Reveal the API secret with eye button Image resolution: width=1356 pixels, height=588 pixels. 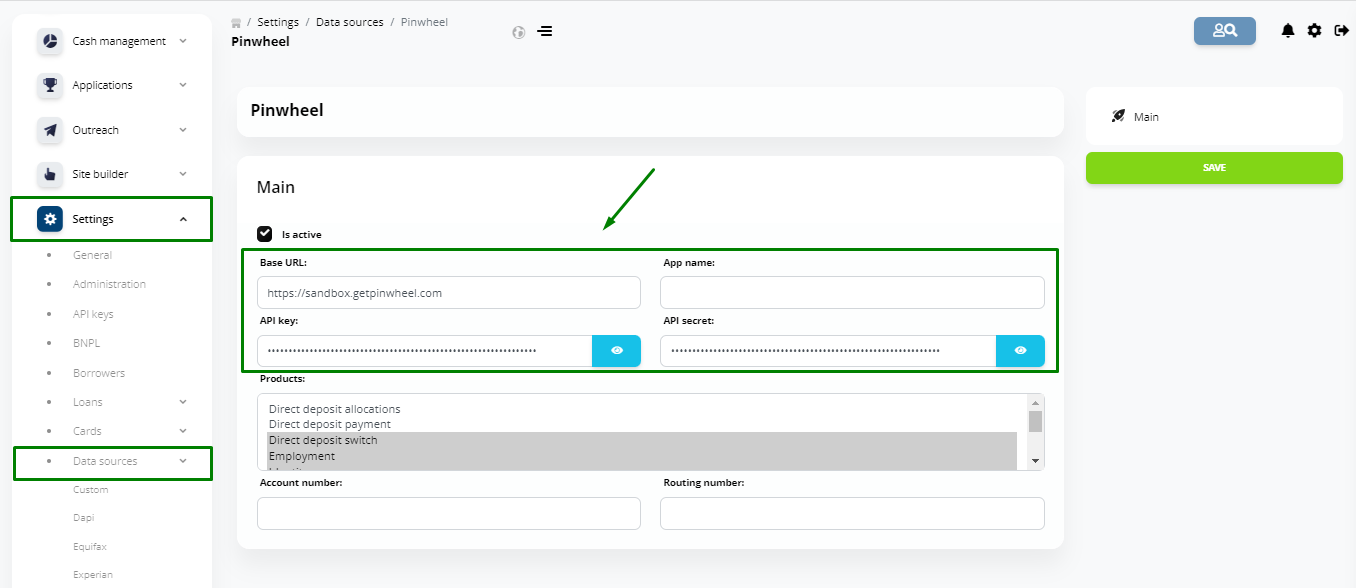pos(1020,351)
